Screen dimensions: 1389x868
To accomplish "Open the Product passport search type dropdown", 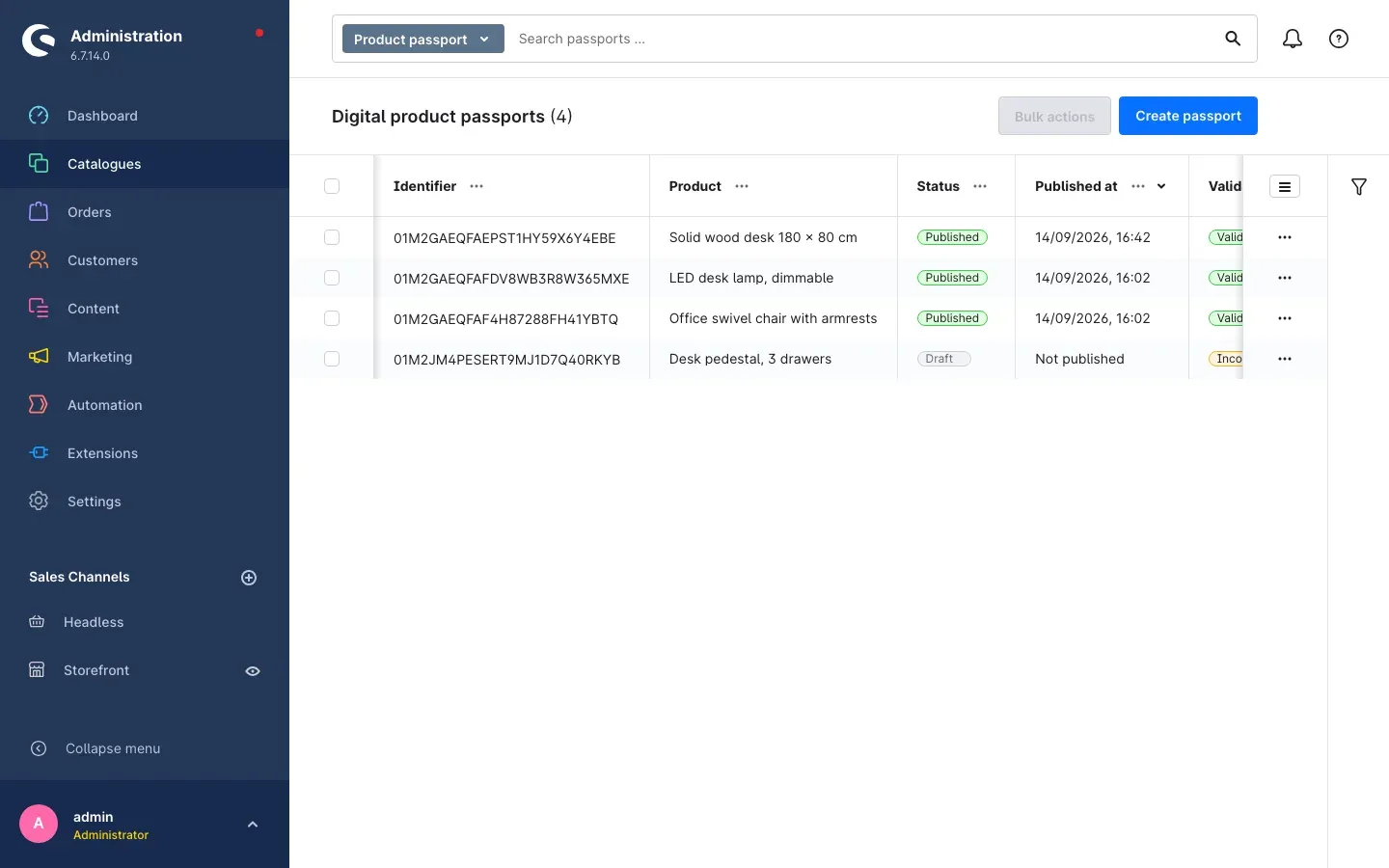I will 423,39.
